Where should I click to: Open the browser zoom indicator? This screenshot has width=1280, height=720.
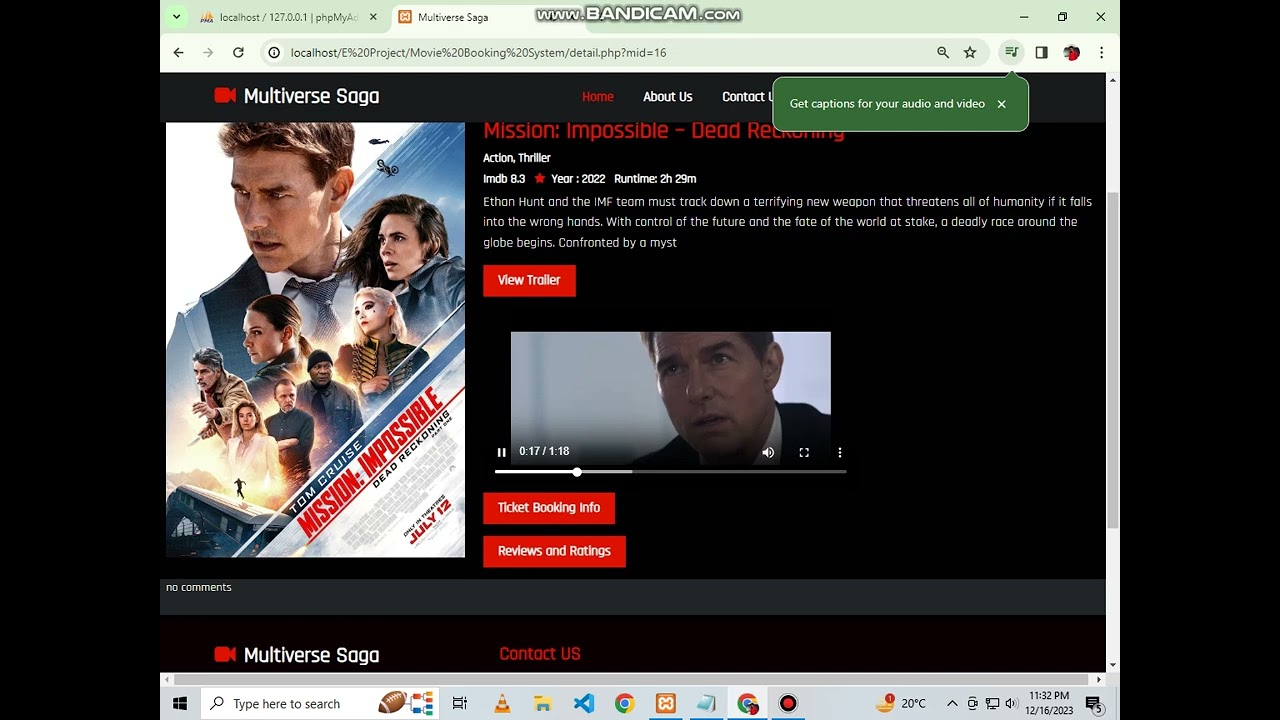pyautogui.click(x=943, y=52)
